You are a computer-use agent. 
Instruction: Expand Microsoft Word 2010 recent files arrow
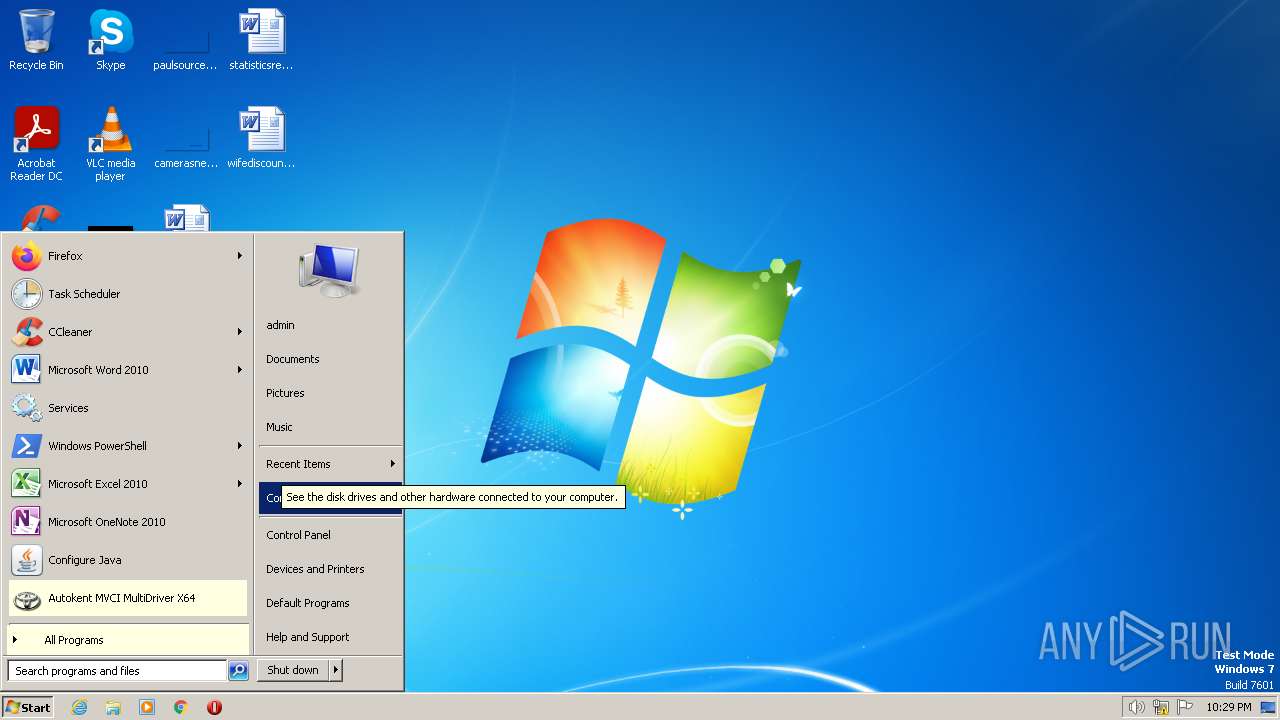click(240, 370)
